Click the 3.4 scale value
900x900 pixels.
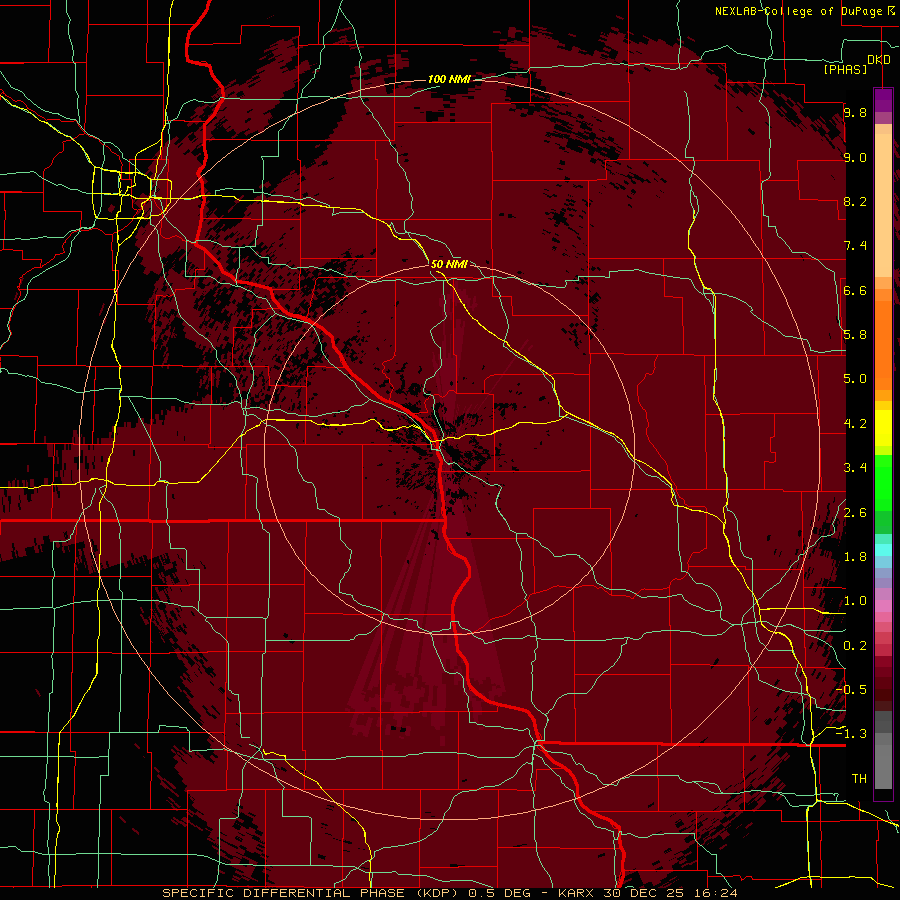(x=855, y=468)
